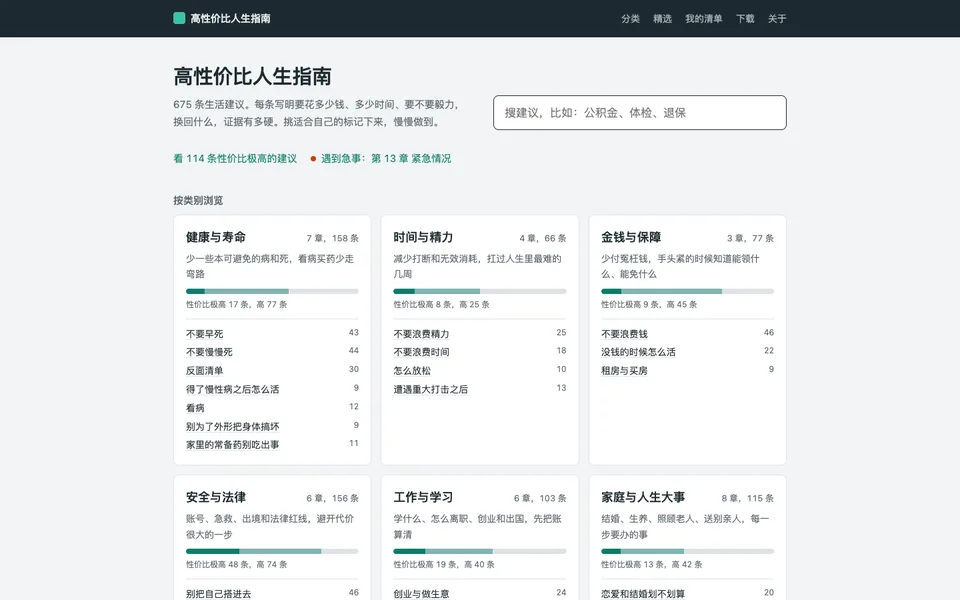
Task: Click the 时间与精力 value progress bar
Action: (x=479, y=291)
